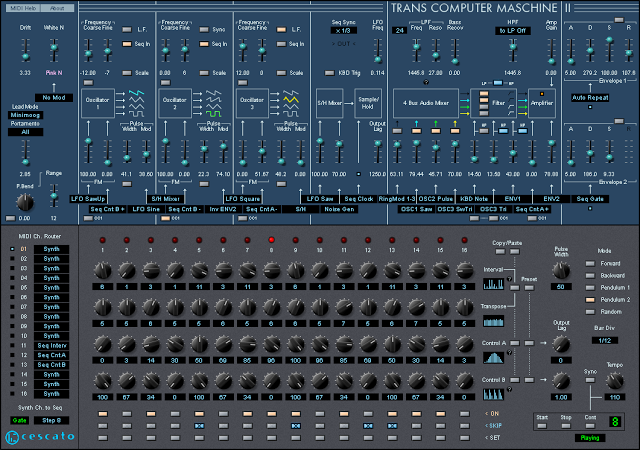Screen dimensions: 640x450
Task: Open channel 11 Seq Interv router selector
Action: click(51, 345)
